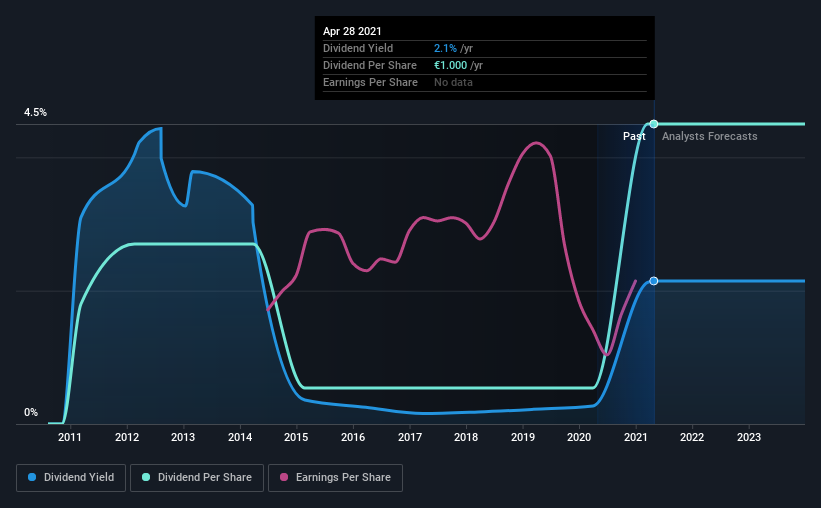The image size is (821, 508).
Task: Click the 2018 x-axis year label
Action: [466, 437]
